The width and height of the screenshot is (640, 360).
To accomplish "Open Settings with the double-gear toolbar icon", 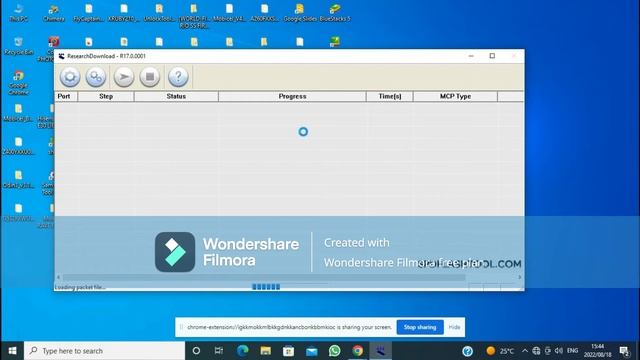I will click(96, 77).
